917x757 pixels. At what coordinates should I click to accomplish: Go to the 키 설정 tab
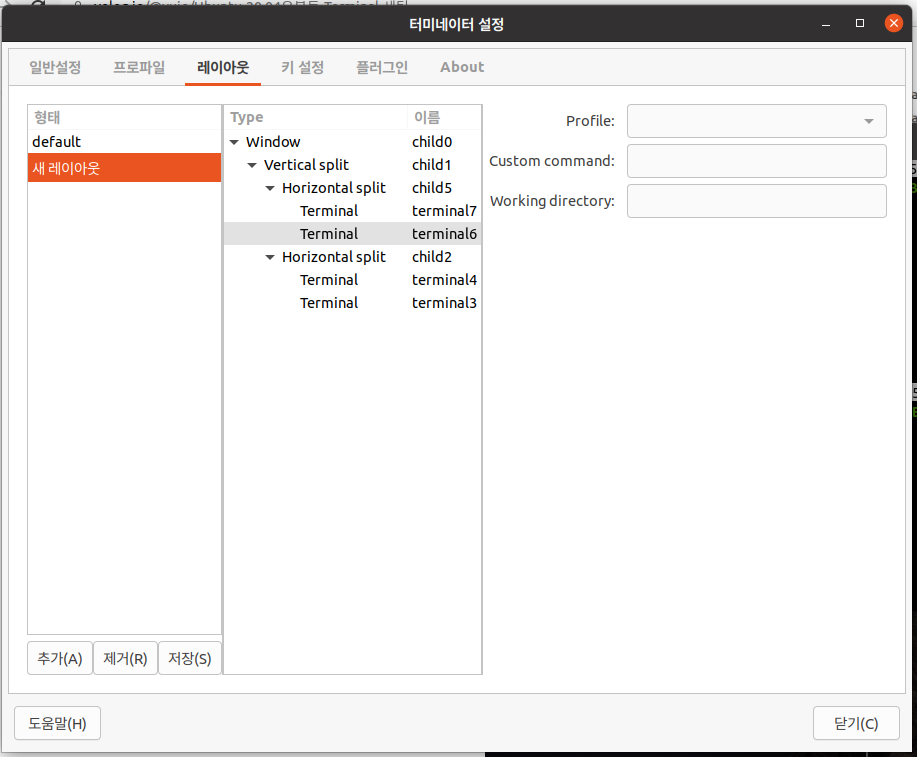[x=302, y=67]
